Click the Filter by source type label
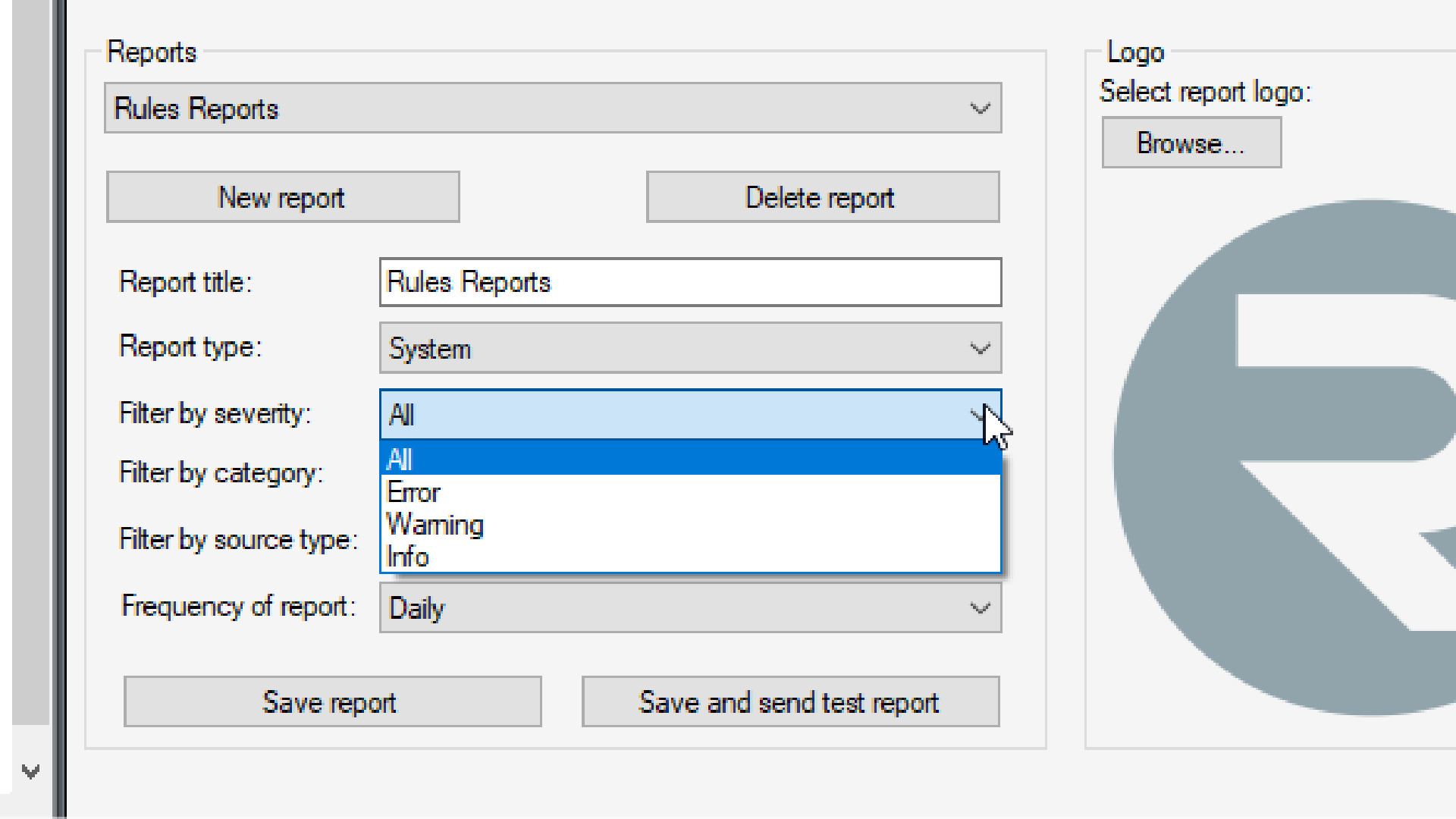 (238, 539)
